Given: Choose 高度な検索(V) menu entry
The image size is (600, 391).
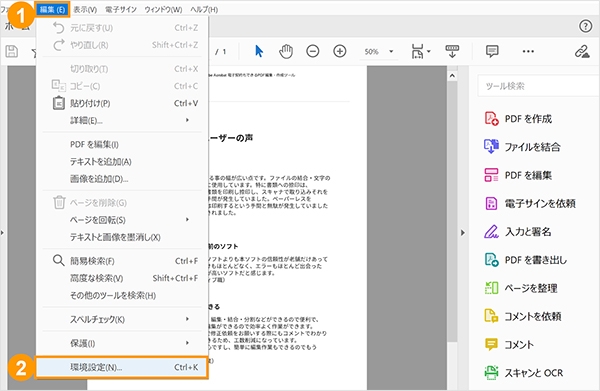Looking at the screenshot, I should pyautogui.click(x=122, y=278).
